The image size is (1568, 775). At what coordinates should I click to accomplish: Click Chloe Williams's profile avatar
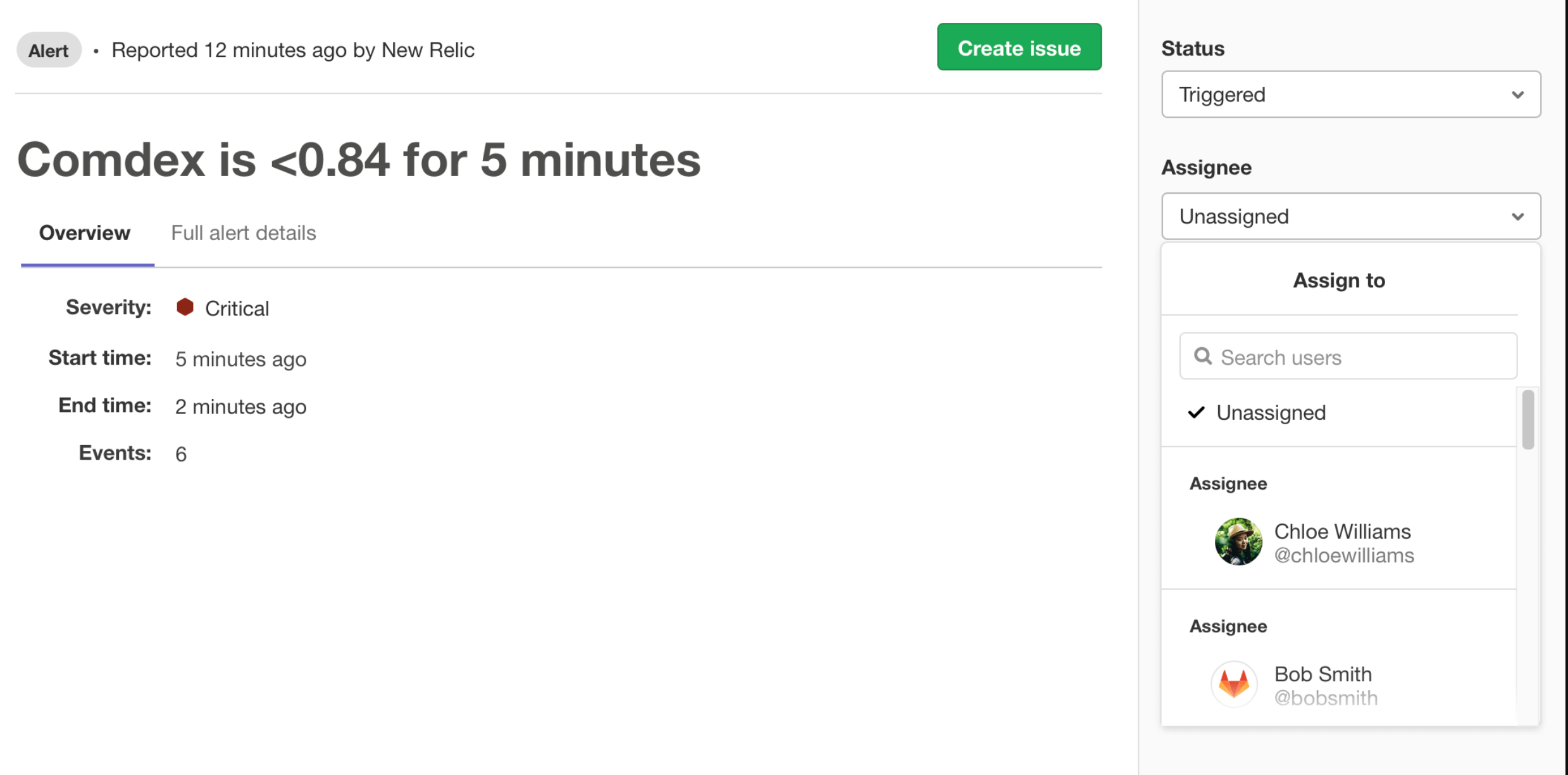1238,542
